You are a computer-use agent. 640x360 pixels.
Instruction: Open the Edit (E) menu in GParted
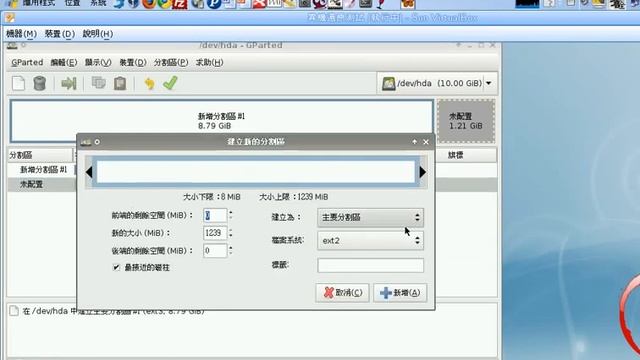(x=64, y=62)
